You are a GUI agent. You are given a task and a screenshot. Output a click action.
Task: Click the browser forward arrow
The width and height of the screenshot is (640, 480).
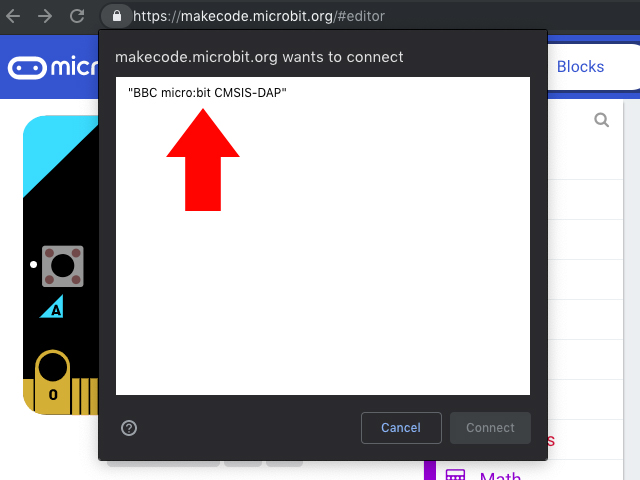click(45, 16)
